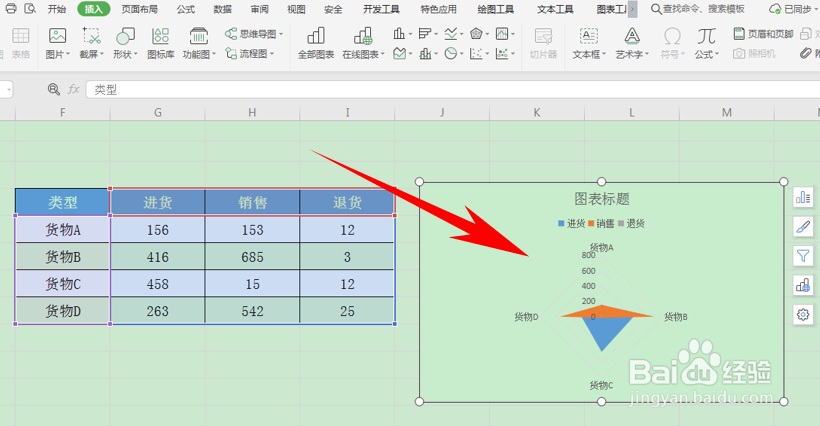Select cell containing 685

[252, 257]
